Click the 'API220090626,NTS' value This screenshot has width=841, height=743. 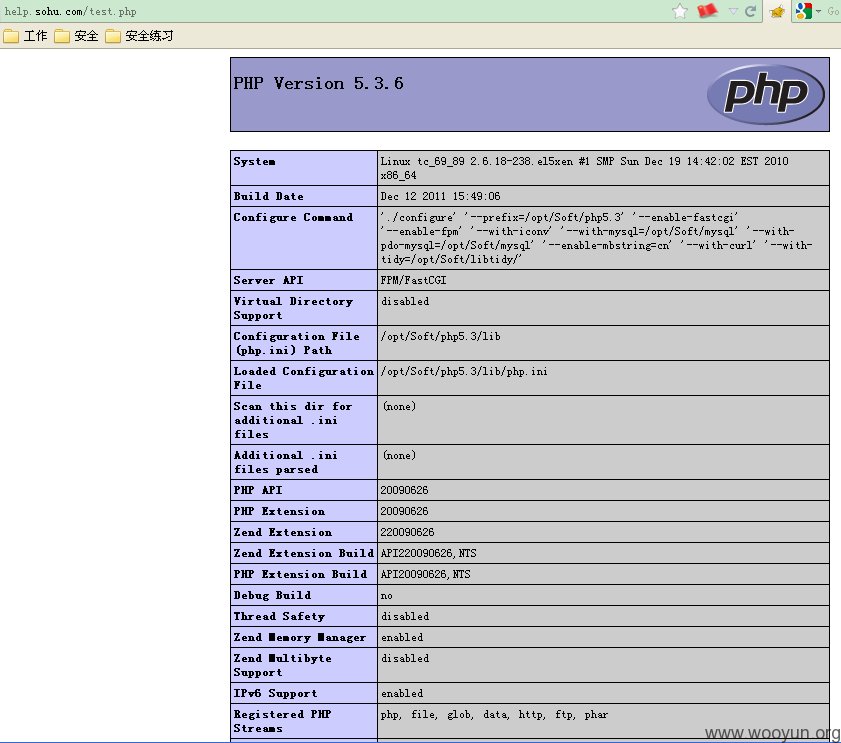click(x=428, y=553)
